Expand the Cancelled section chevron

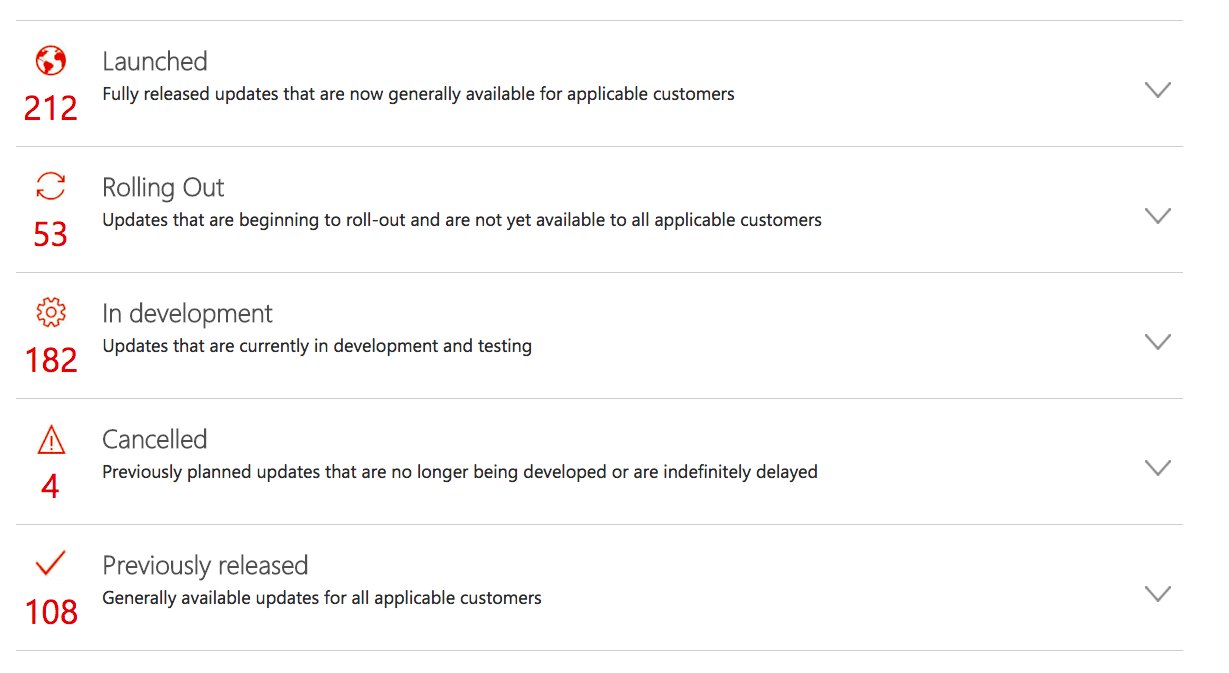(1157, 468)
